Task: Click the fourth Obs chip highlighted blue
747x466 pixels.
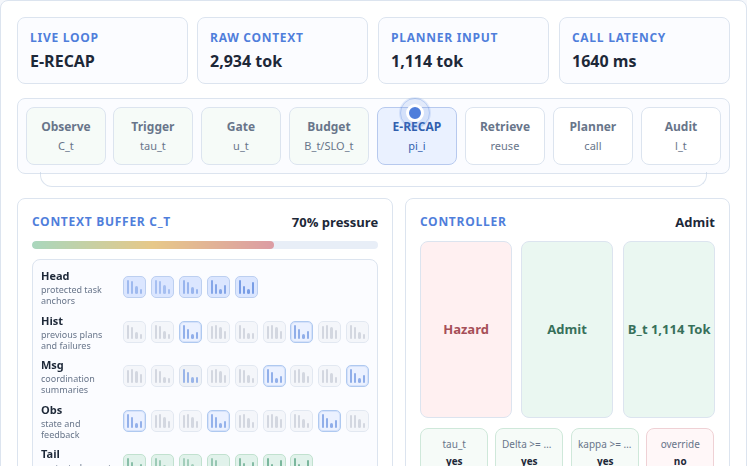Action: [x=218, y=421]
